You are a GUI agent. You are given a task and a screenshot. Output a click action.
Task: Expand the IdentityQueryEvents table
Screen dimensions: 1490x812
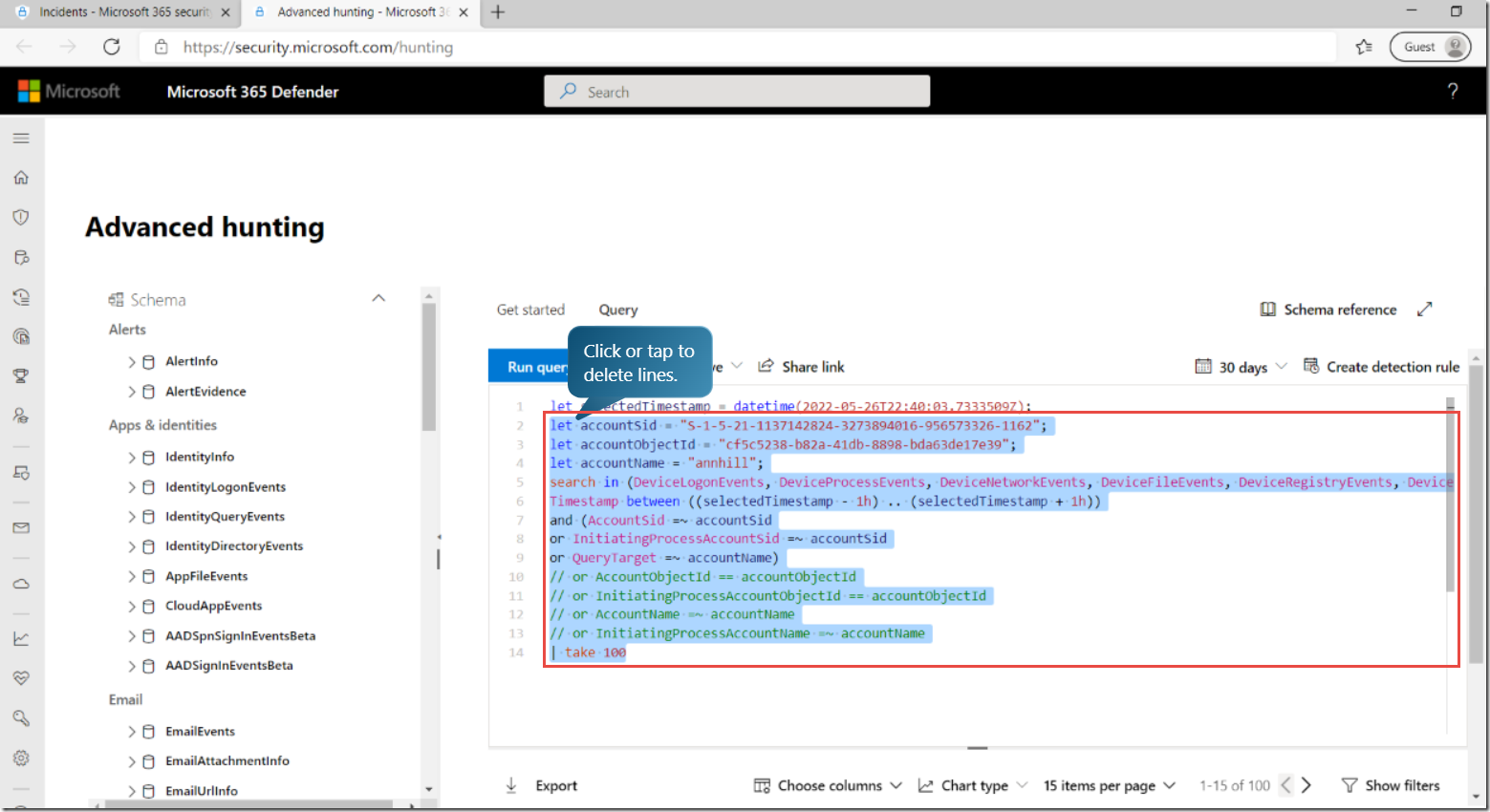pyautogui.click(x=132, y=517)
